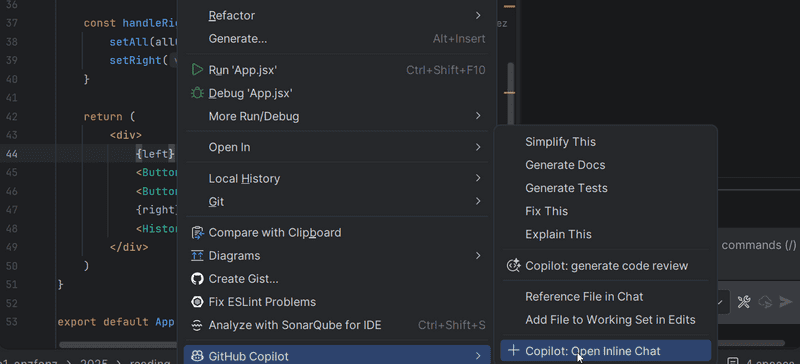
Task: Click the send message arrow icon
Action: coord(786,302)
